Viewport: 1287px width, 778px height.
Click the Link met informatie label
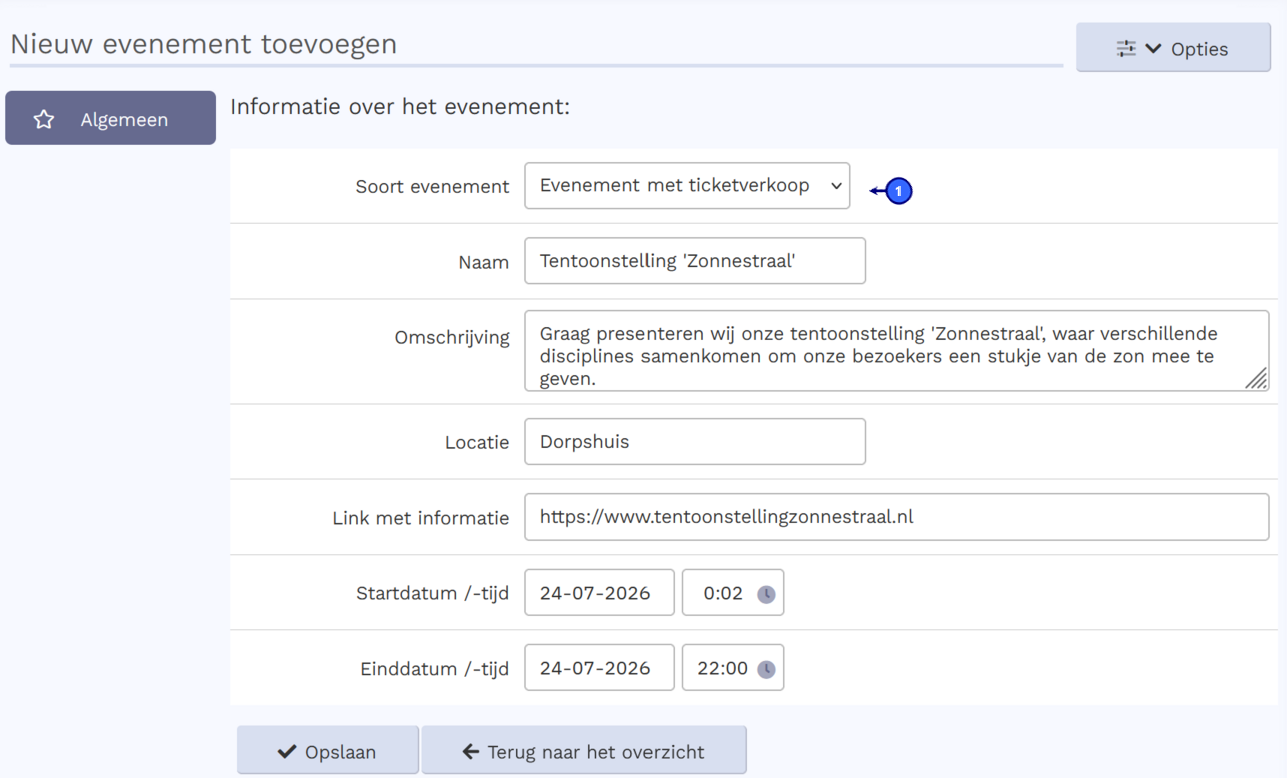pos(421,518)
